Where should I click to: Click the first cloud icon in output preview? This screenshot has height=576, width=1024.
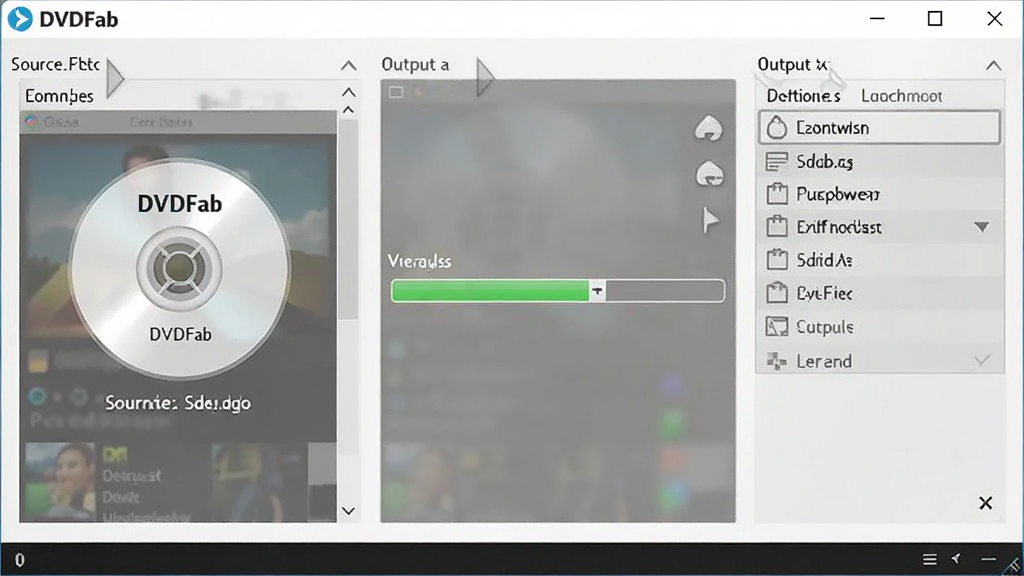coord(709,128)
